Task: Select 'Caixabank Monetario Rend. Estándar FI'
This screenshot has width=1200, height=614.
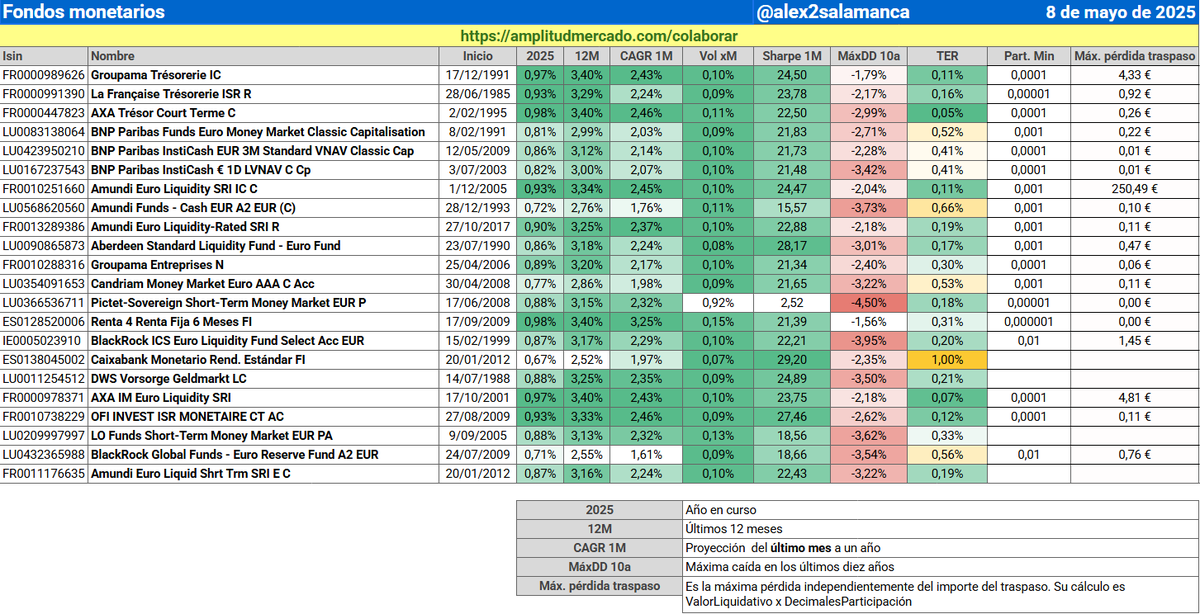Action: click(197, 360)
